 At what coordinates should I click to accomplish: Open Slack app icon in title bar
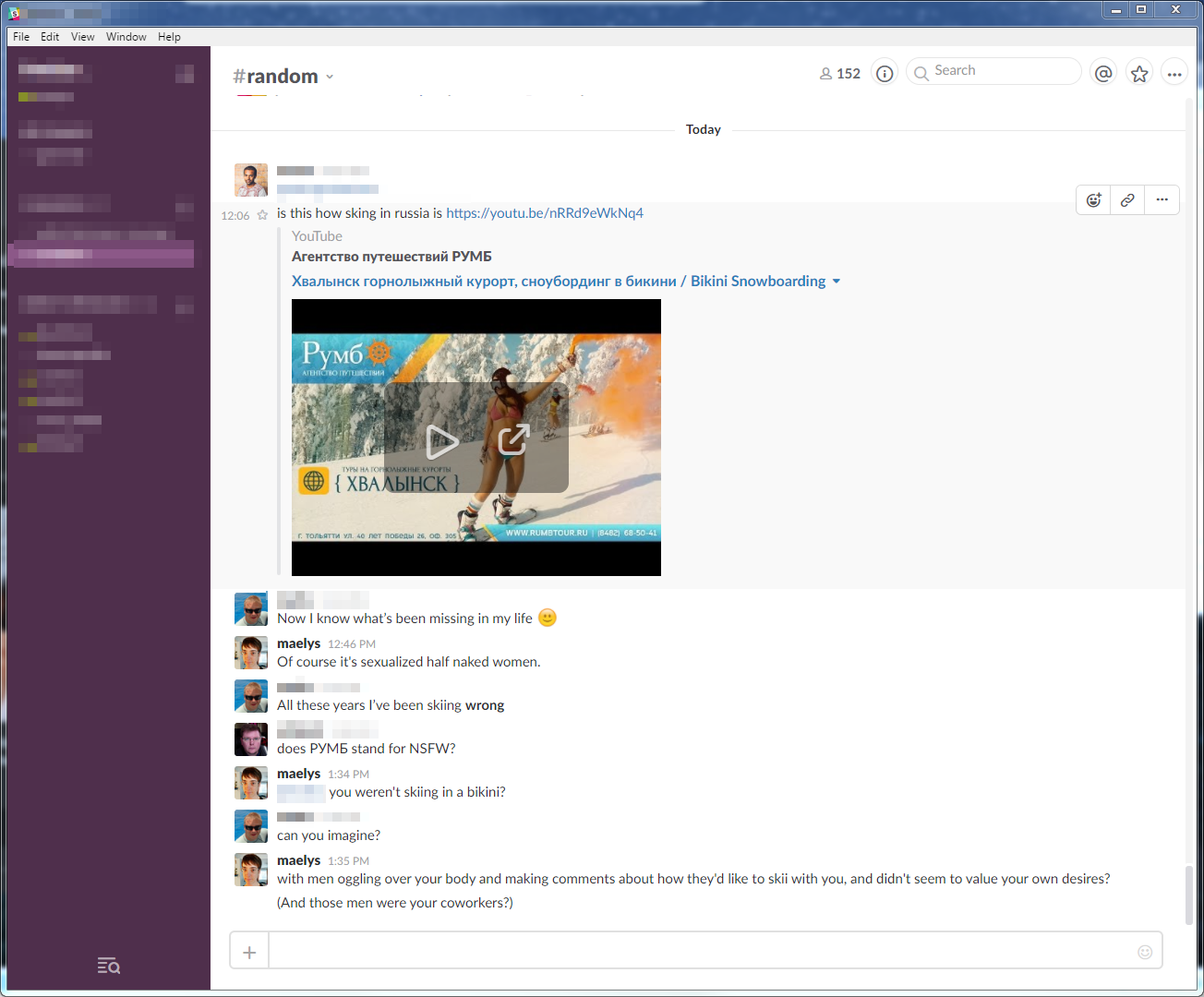point(14,13)
